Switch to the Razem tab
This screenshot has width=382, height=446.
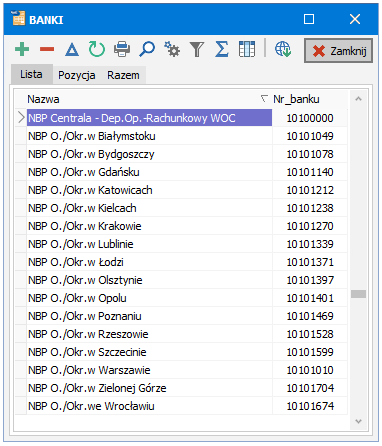point(123,75)
